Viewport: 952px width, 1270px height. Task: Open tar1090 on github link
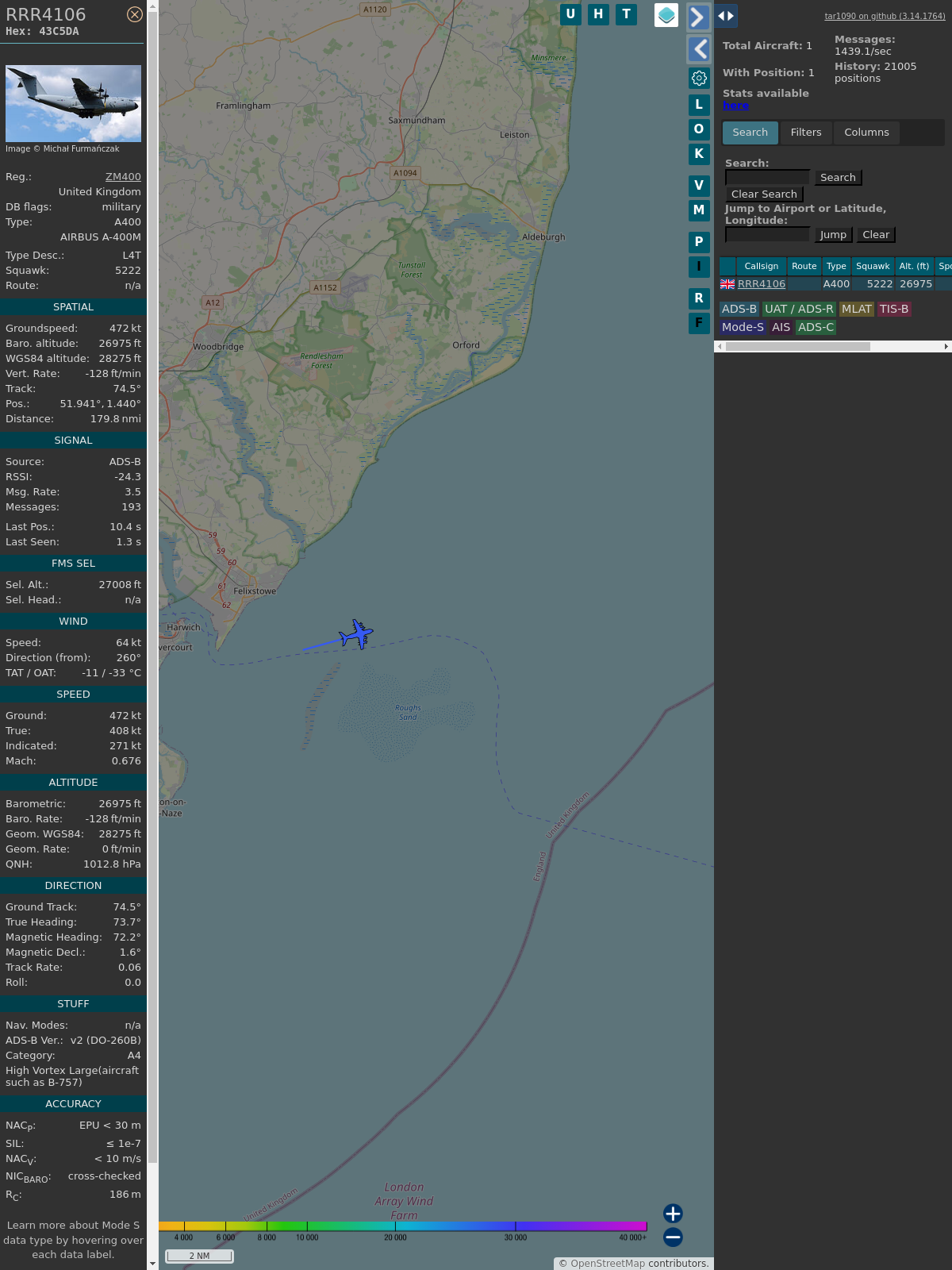click(885, 16)
